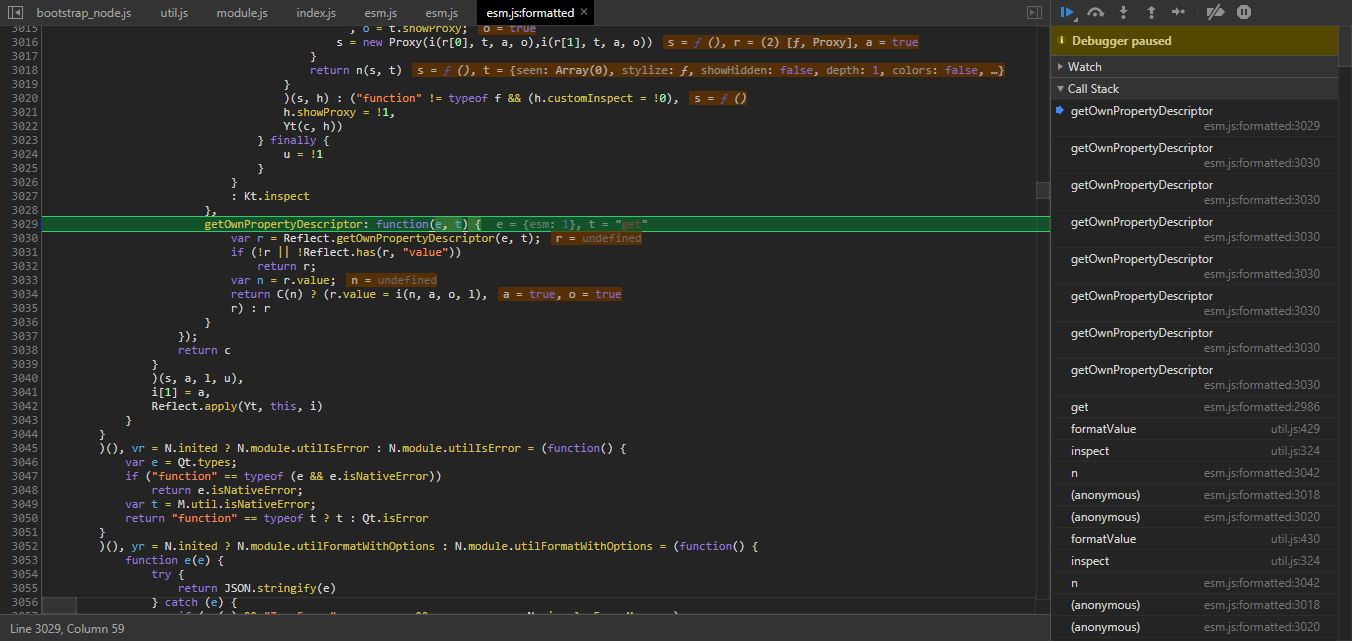This screenshot has width=1352, height=641.
Task: Click 'Reflect.apply(Yt, this, i)' code line
Action: pos(237,406)
